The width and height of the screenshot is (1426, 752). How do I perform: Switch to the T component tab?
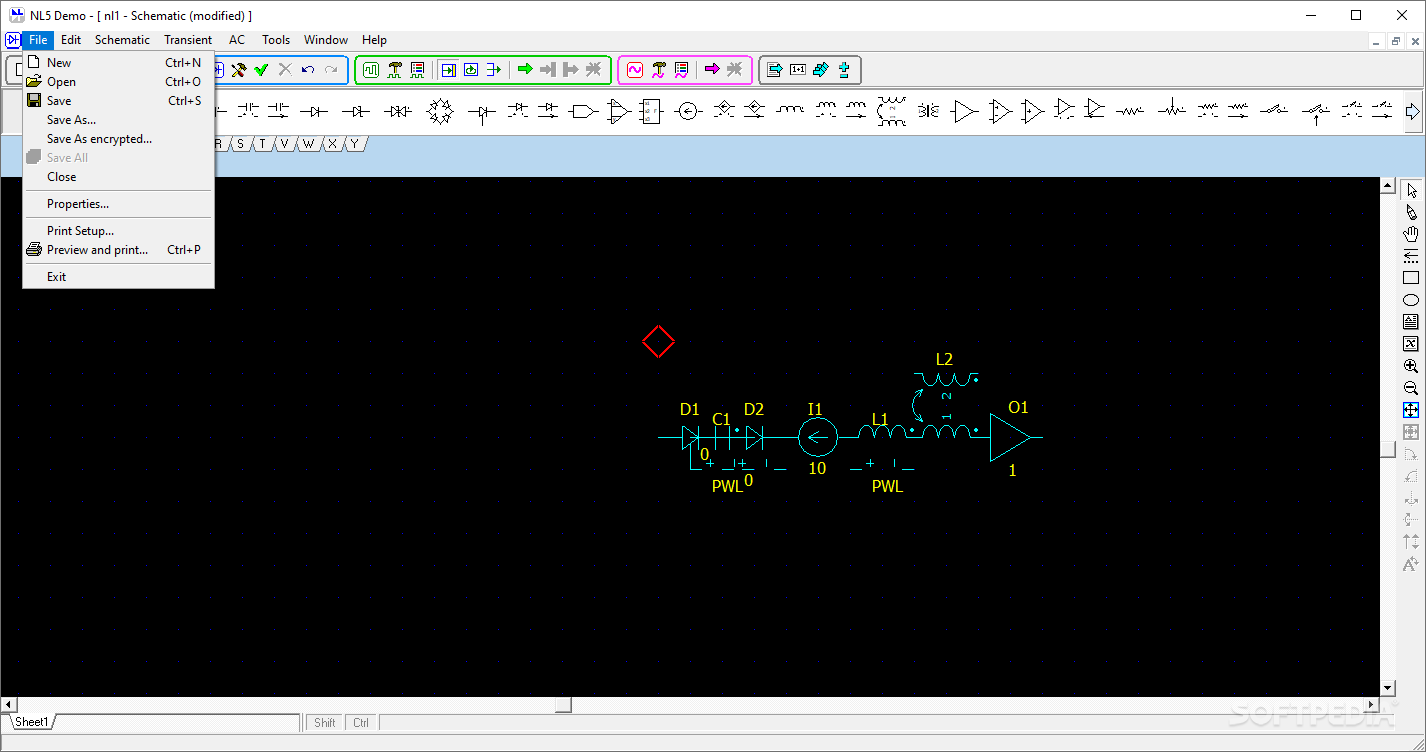pyautogui.click(x=262, y=144)
